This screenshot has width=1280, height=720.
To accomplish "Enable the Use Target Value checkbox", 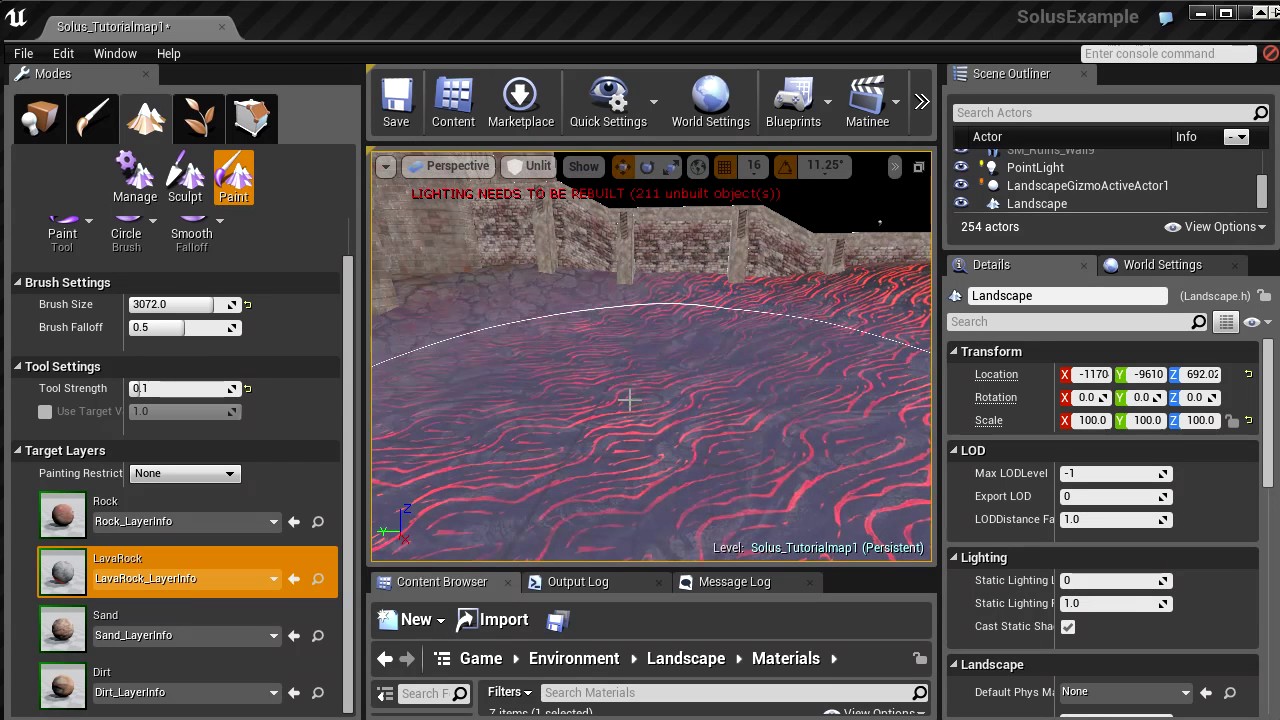I will coord(45,412).
